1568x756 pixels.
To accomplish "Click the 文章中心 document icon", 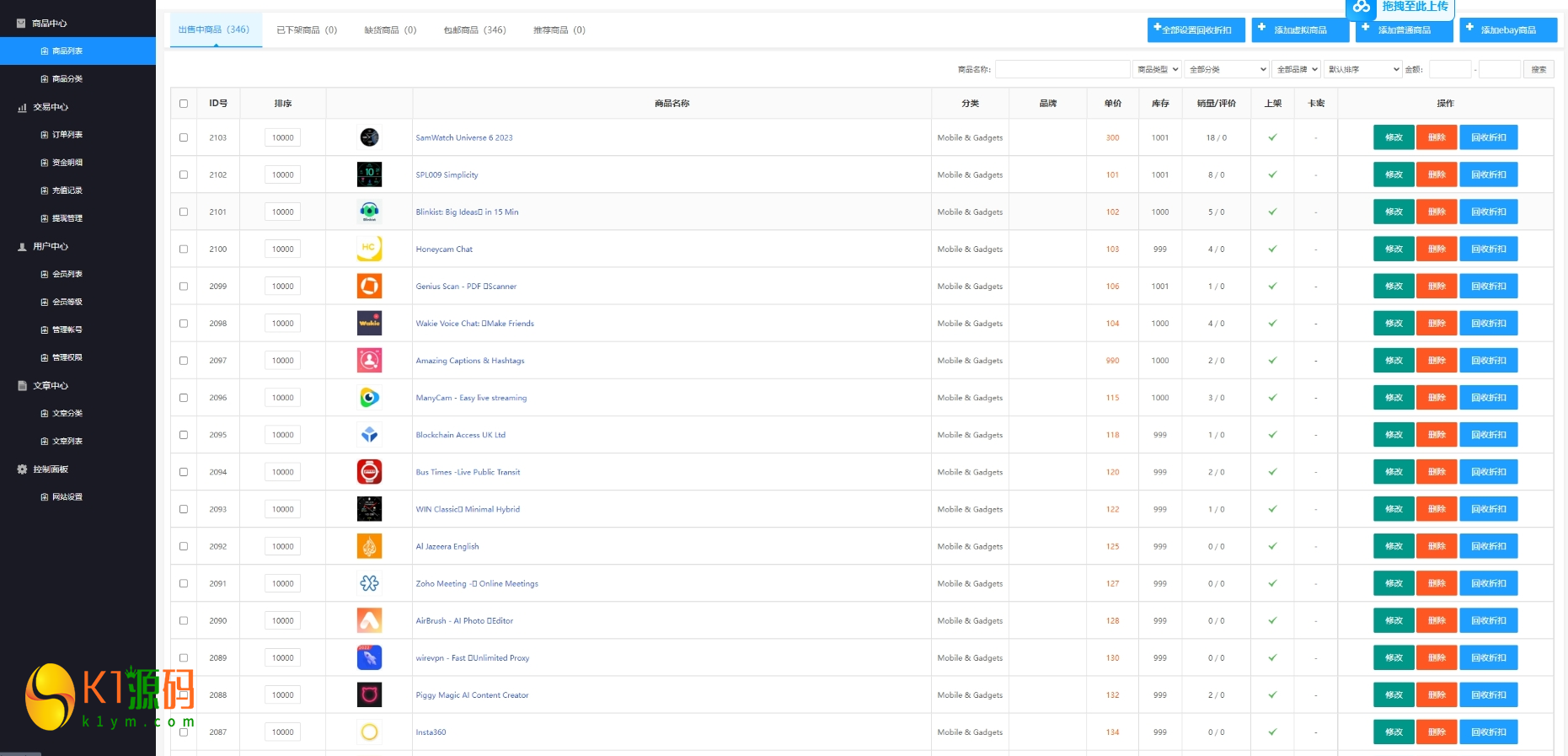I will [22, 386].
